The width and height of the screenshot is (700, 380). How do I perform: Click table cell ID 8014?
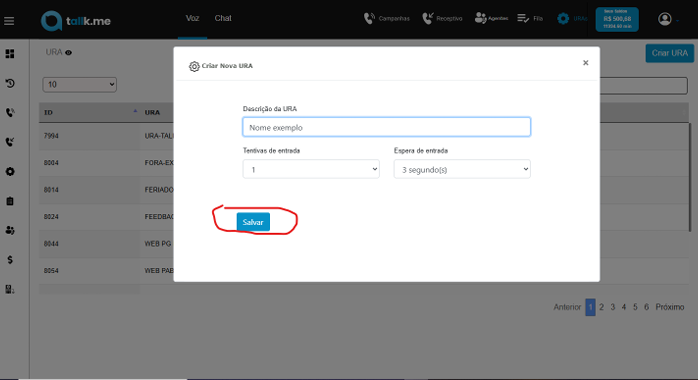[x=51, y=190]
